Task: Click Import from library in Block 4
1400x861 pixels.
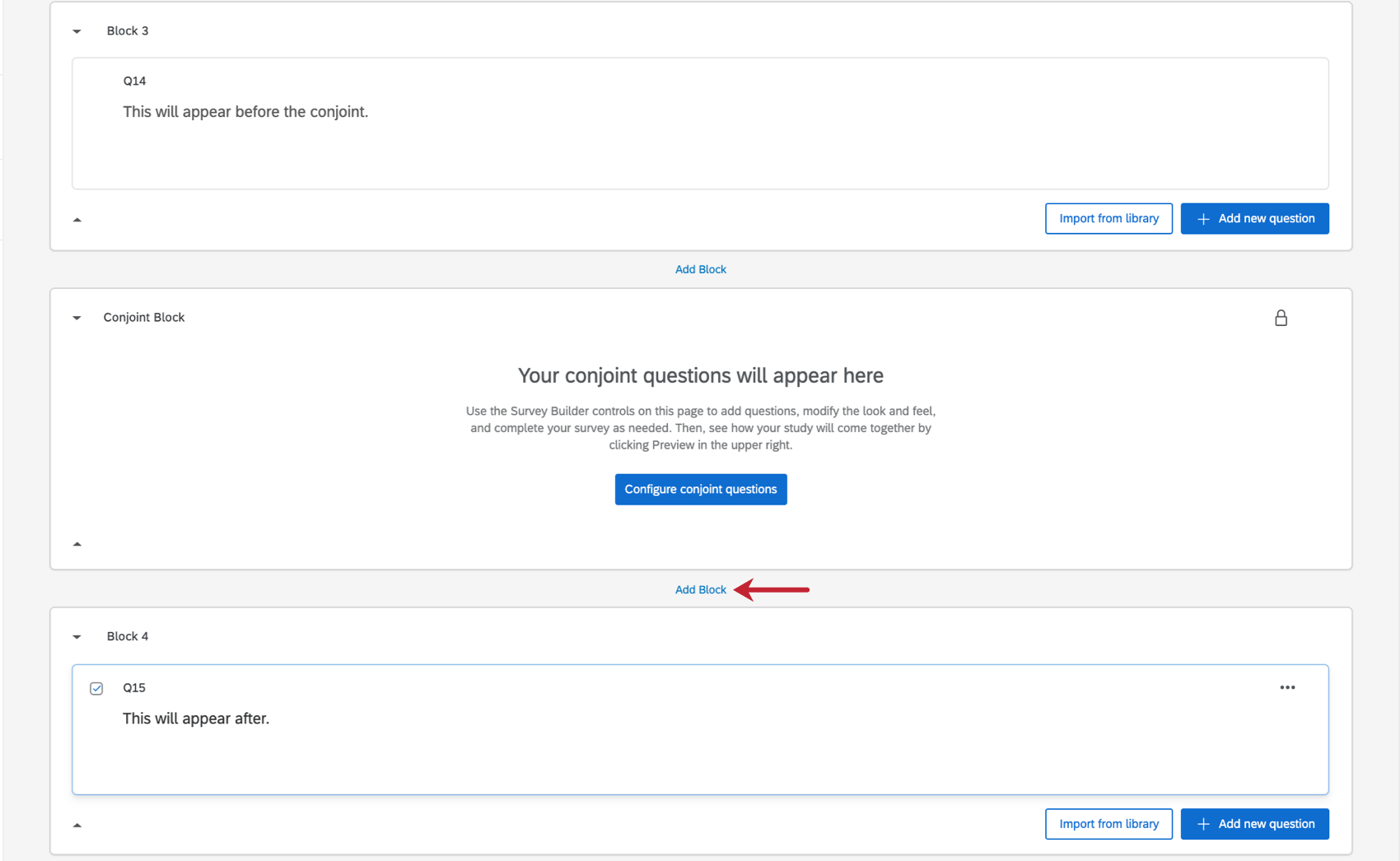Action: pyautogui.click(x=1108, y=823)
